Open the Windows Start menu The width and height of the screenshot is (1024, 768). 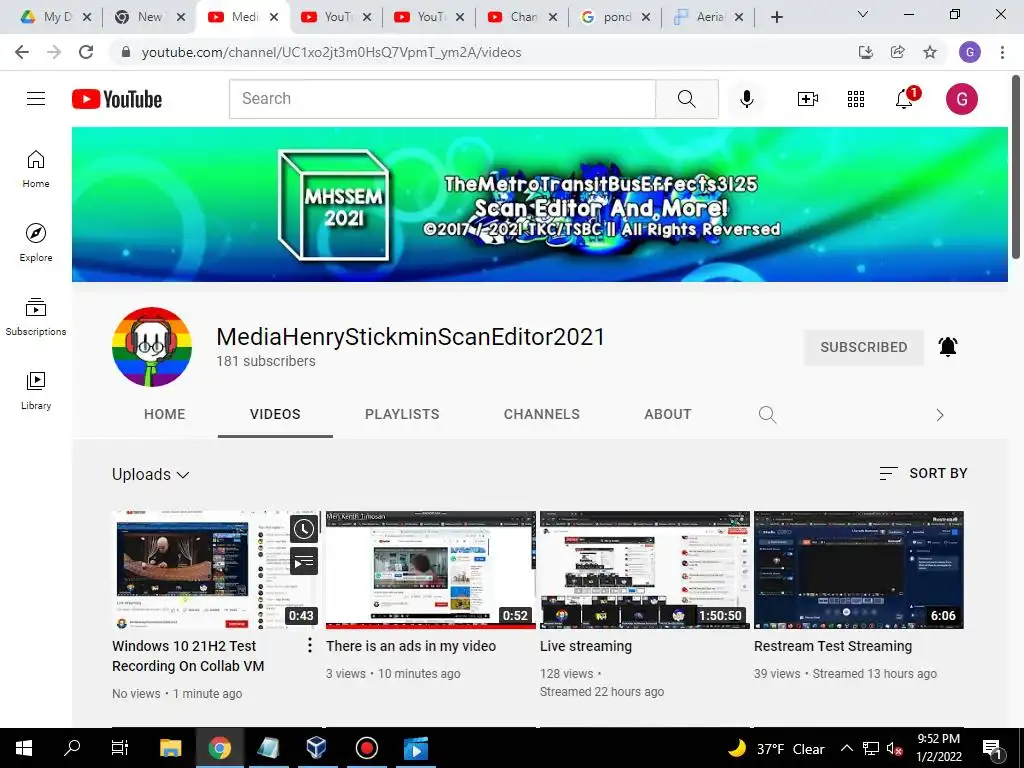tap(24, 748)
